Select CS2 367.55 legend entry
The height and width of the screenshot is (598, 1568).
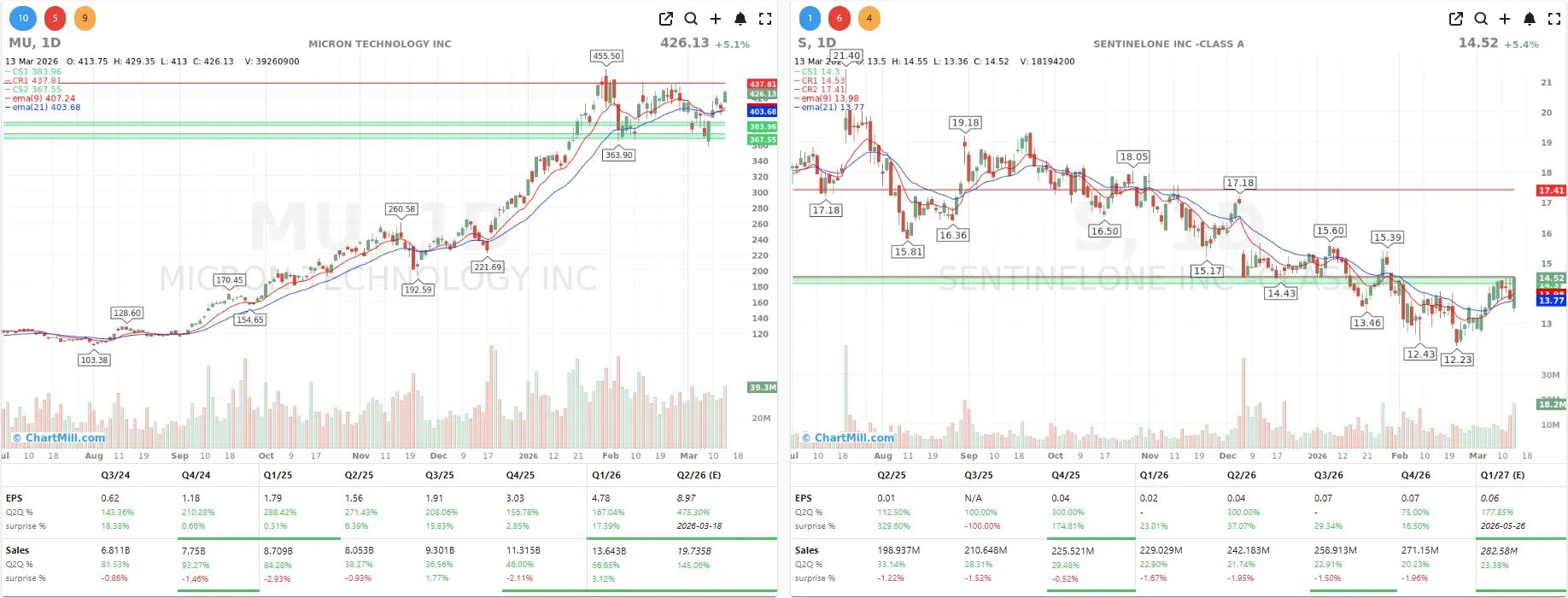[x=34, y=89]
